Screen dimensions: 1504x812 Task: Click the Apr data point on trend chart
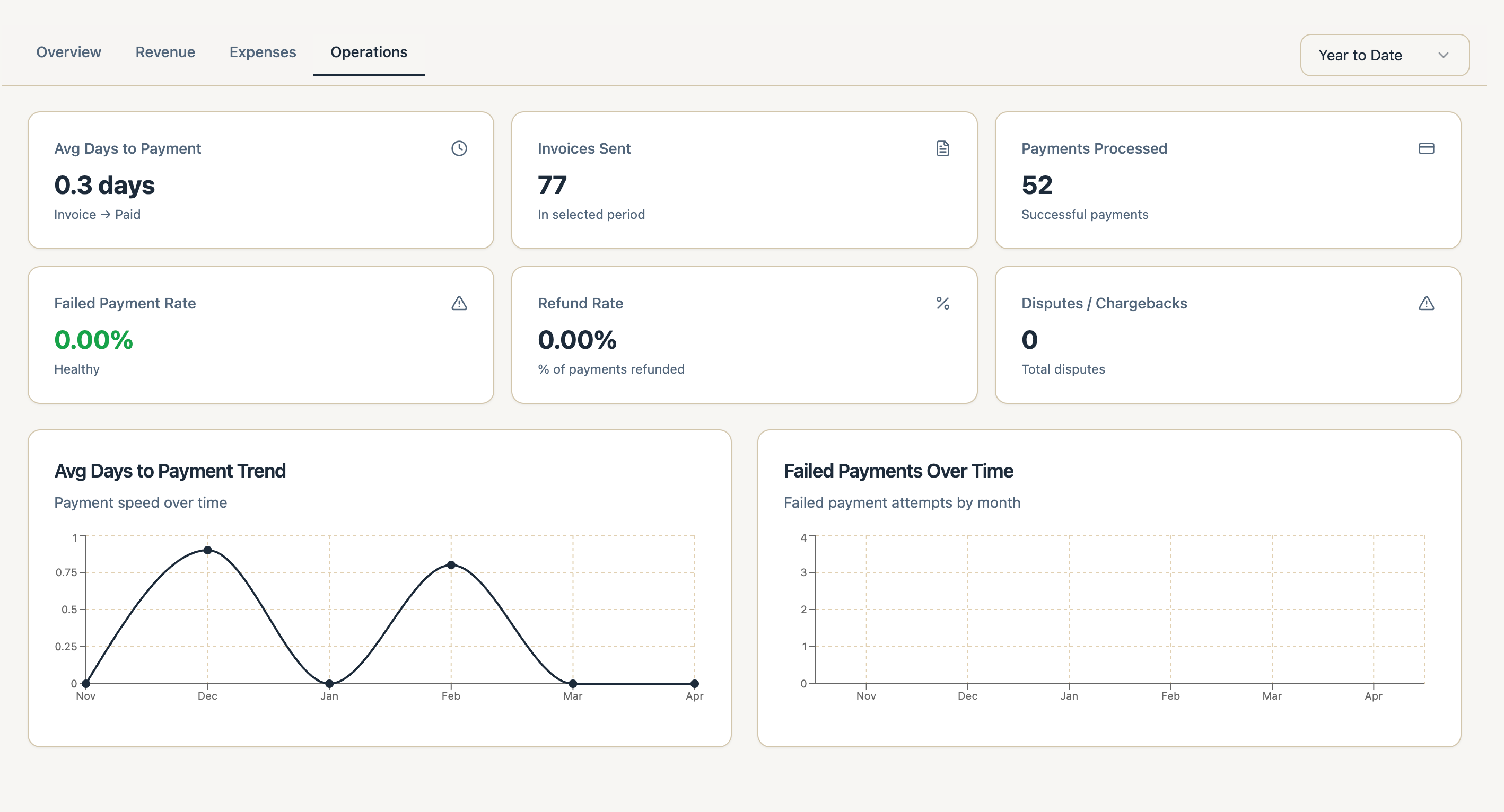click(694, 683)
